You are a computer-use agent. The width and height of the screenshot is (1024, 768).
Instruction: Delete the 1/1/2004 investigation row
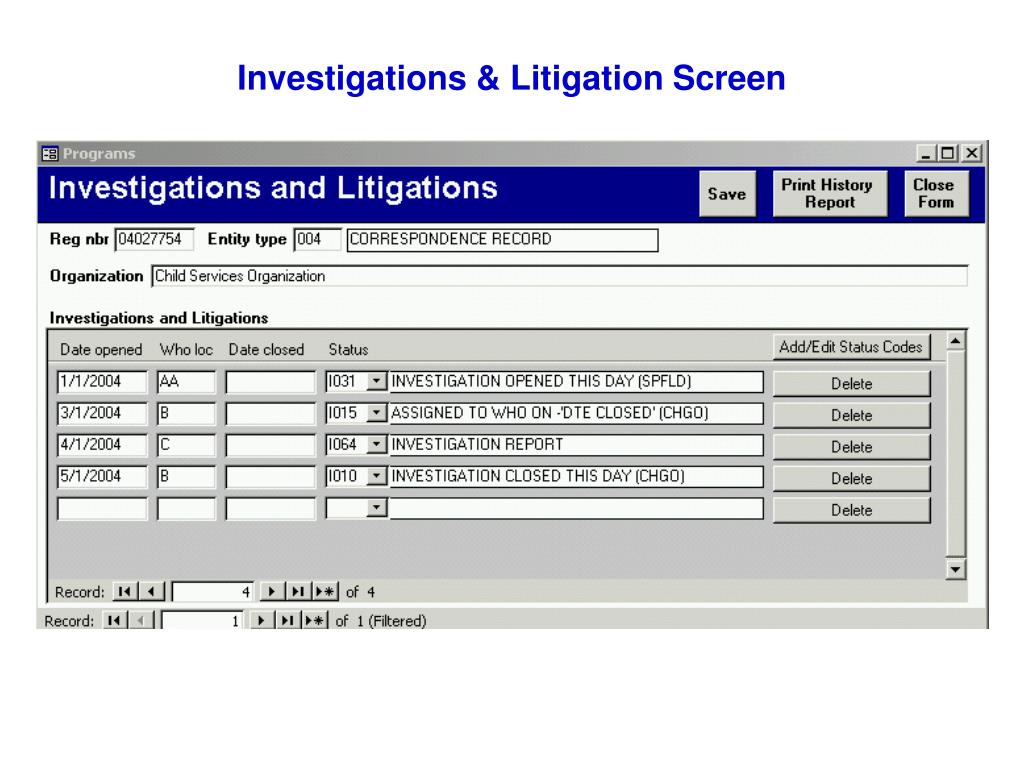coord(852,384)
